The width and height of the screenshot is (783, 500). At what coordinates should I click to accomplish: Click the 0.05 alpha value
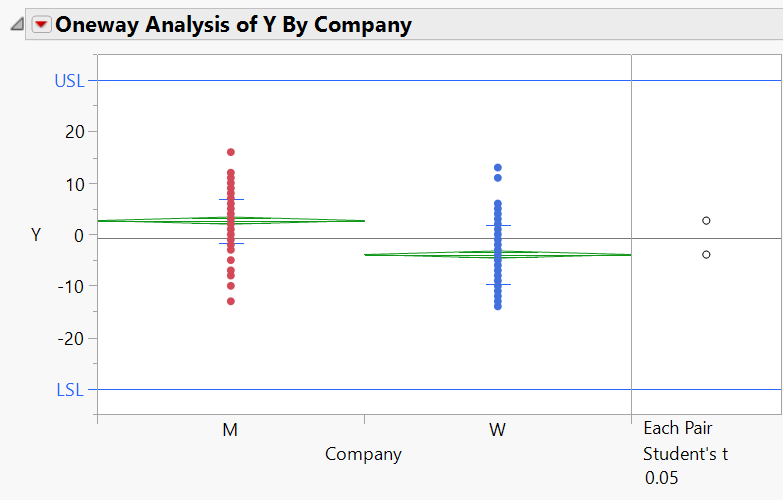pos(662,478)
